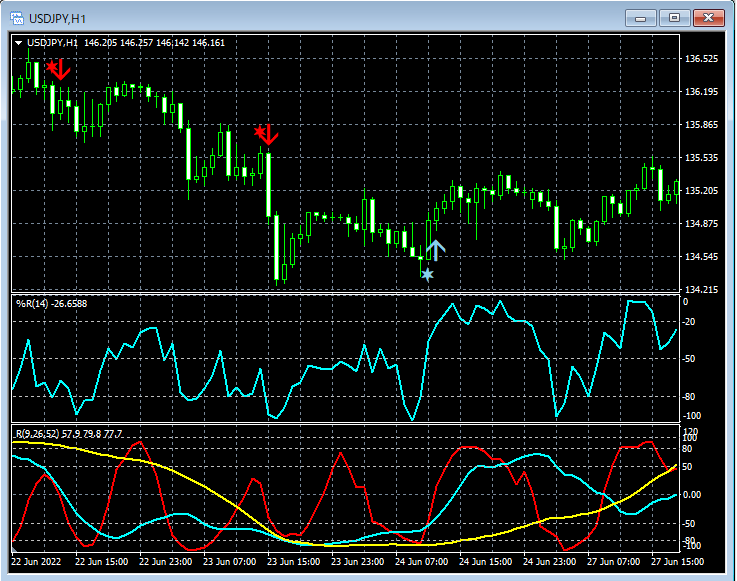Click the 23 Jun 15:00 time label
This screenshot has height=581, width=737.
click(293, 562)
